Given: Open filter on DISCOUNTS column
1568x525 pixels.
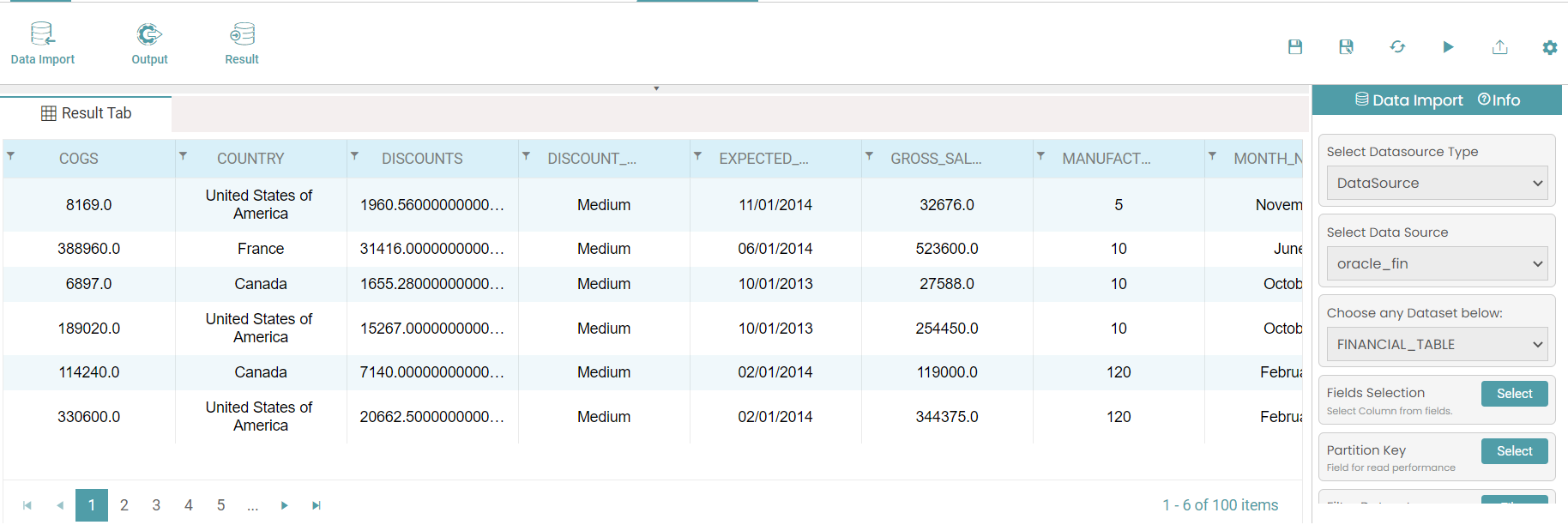Looking at the screenshot, I should 355,156.
